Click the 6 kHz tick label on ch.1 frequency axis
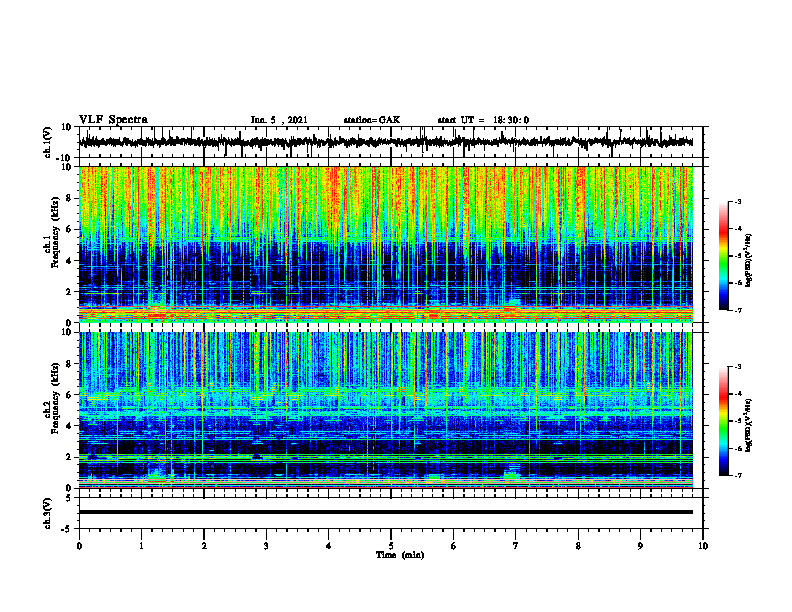 pos(70,229)
